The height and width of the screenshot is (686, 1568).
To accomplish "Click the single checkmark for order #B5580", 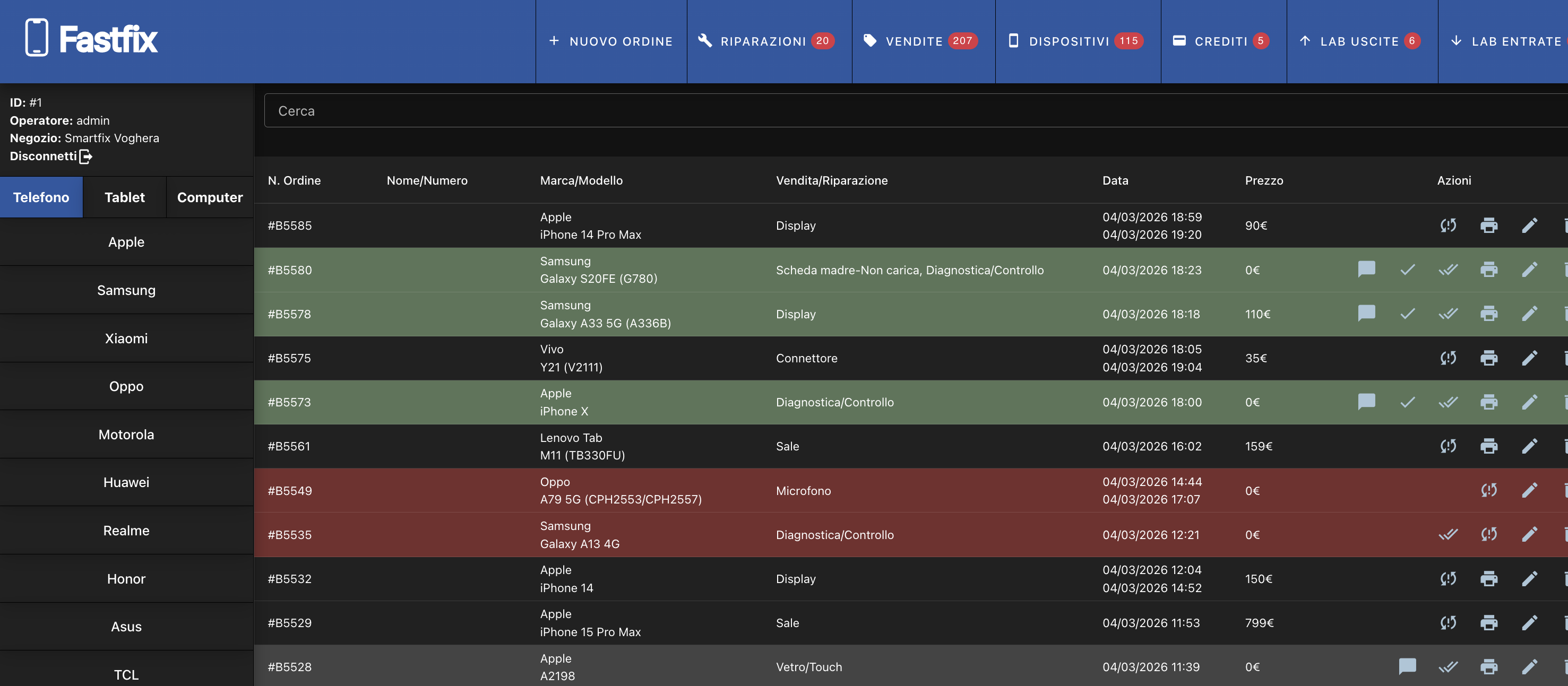I will [1407, 270].
